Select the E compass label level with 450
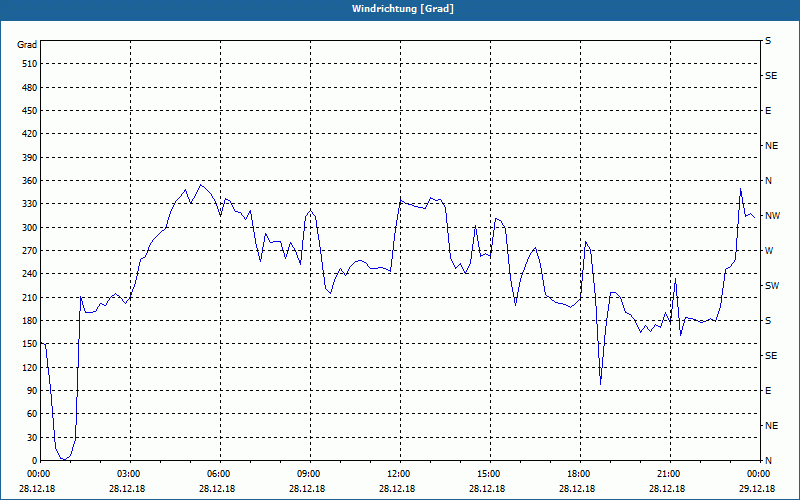 768,111
